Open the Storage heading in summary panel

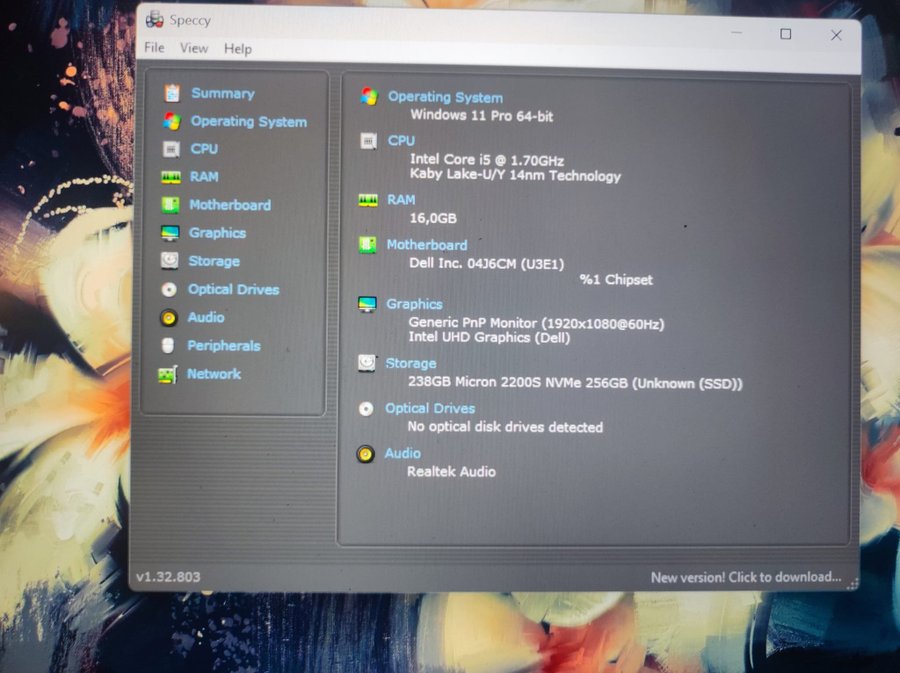pos(411,363)
